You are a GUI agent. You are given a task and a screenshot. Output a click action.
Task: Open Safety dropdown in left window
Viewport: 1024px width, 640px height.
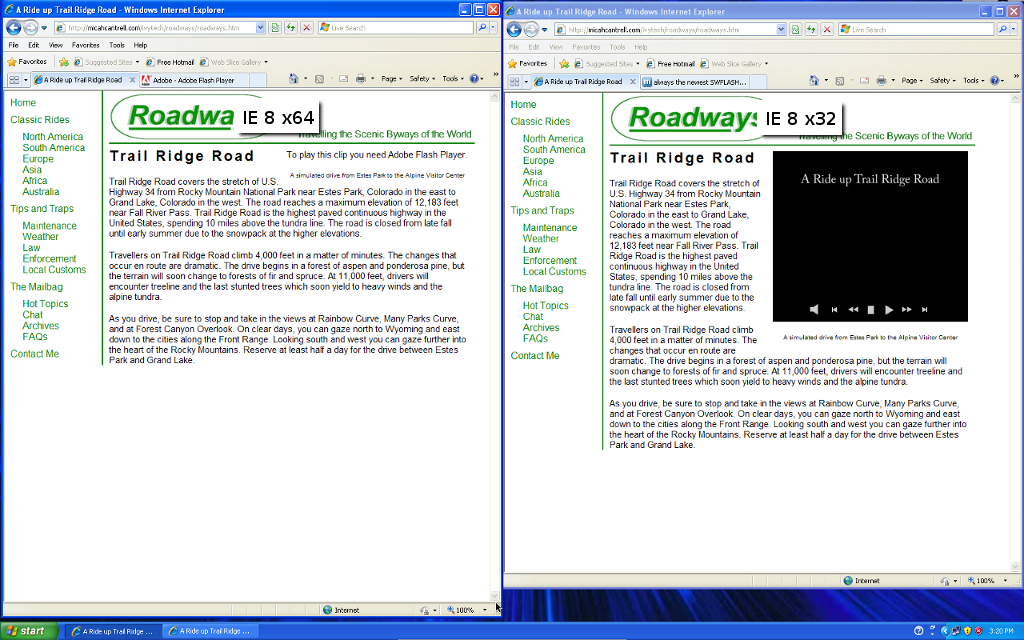[x=422, y=79]
